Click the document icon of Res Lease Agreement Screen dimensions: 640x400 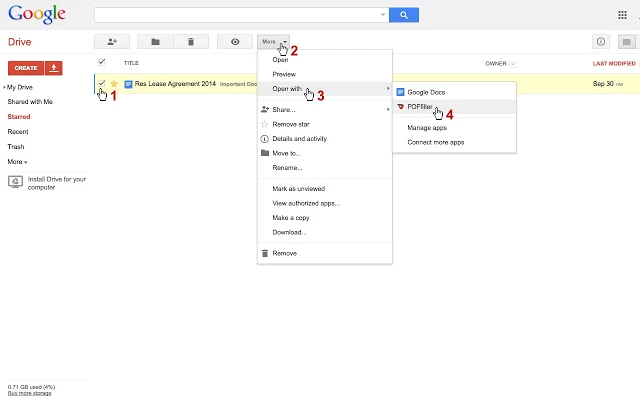coord(128,84)
